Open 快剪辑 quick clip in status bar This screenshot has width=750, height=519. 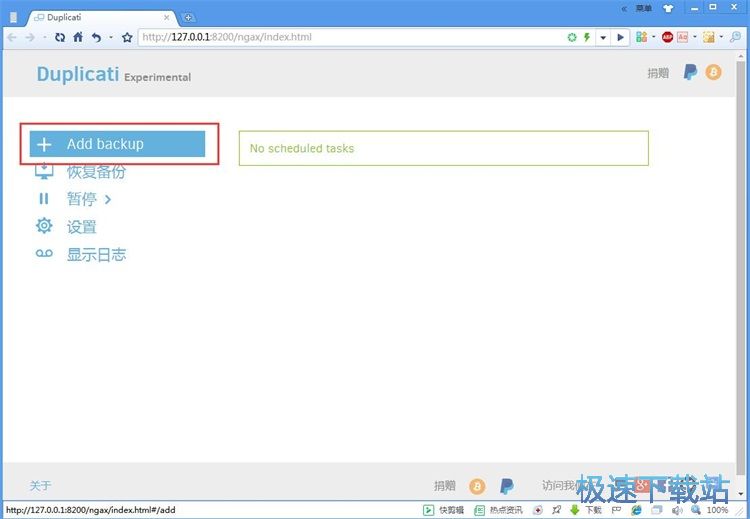(444, 510)
